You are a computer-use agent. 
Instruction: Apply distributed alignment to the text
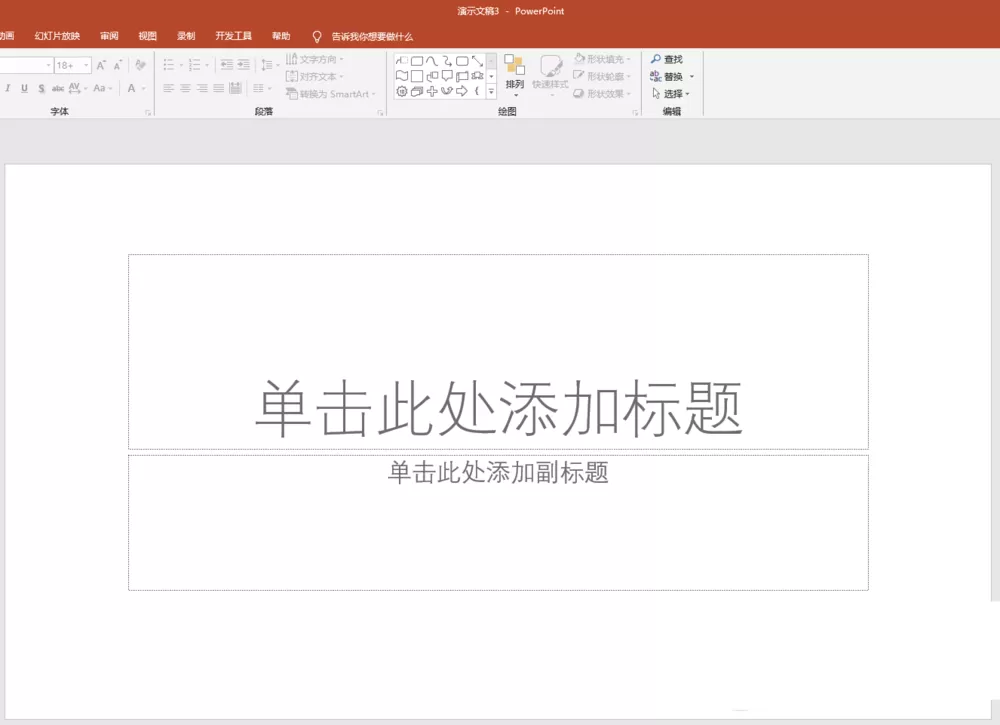(235, 88)
